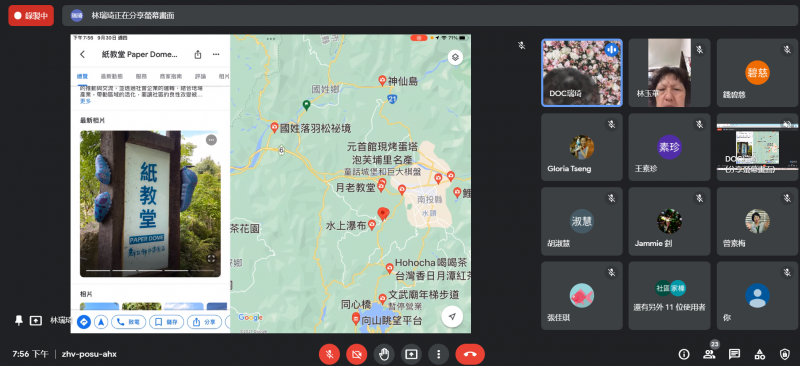The width and height of the screenshot is (800, 366).
Task: Click the start navigation arrow button
Action: [x=101, y=322]
